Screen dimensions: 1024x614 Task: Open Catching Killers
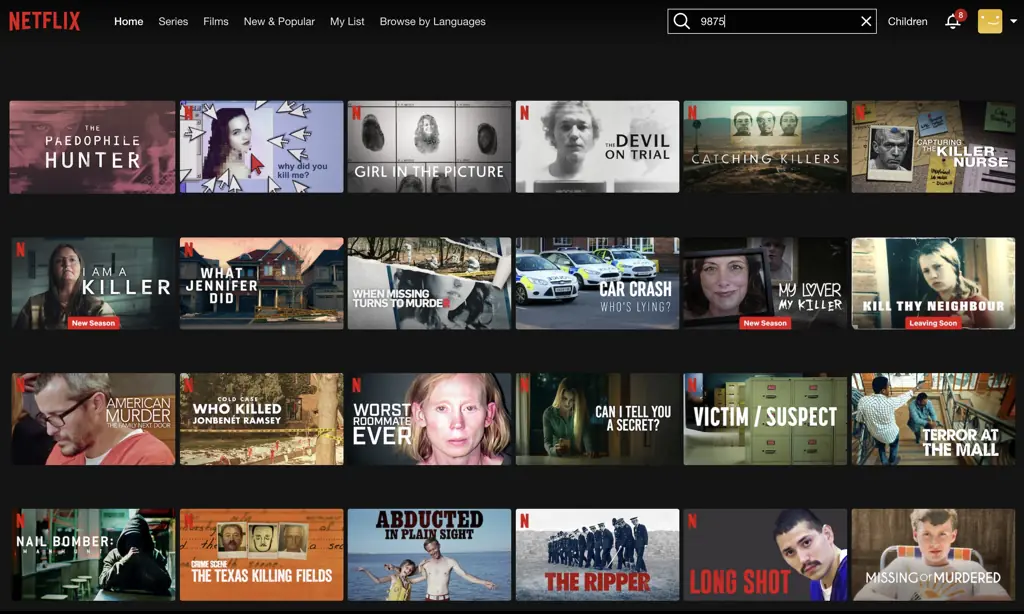click(765, 146)
